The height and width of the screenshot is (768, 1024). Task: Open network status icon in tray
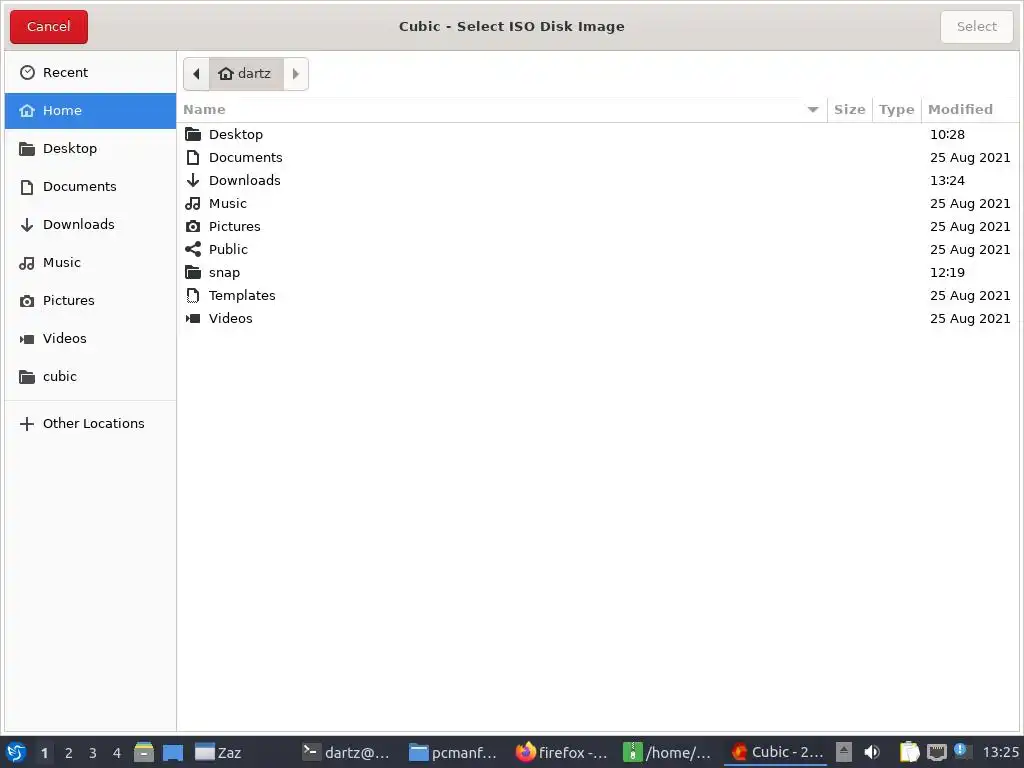click(936, 752)
